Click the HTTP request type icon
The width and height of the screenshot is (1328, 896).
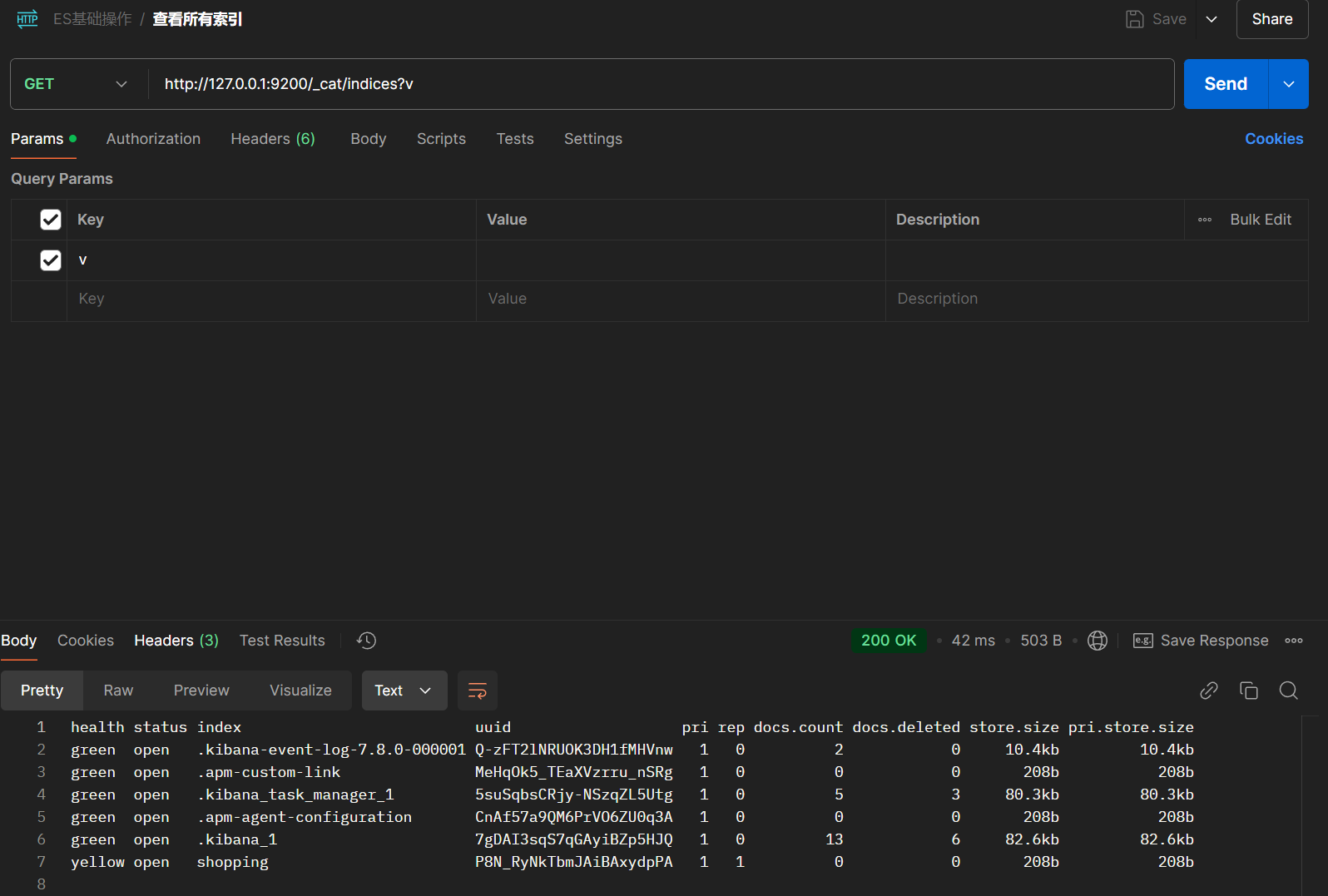(27, 19)
